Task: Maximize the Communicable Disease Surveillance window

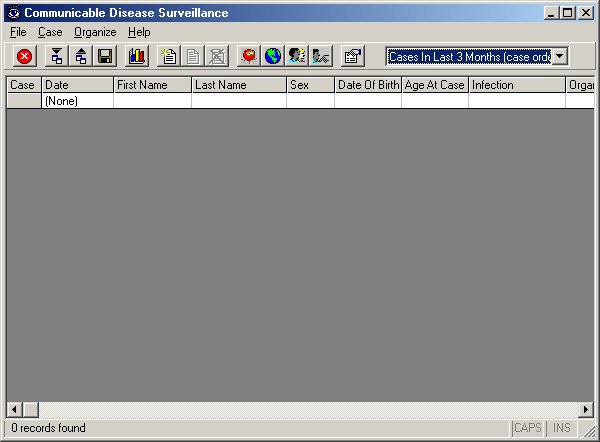Action: click(x=567, y=13)
